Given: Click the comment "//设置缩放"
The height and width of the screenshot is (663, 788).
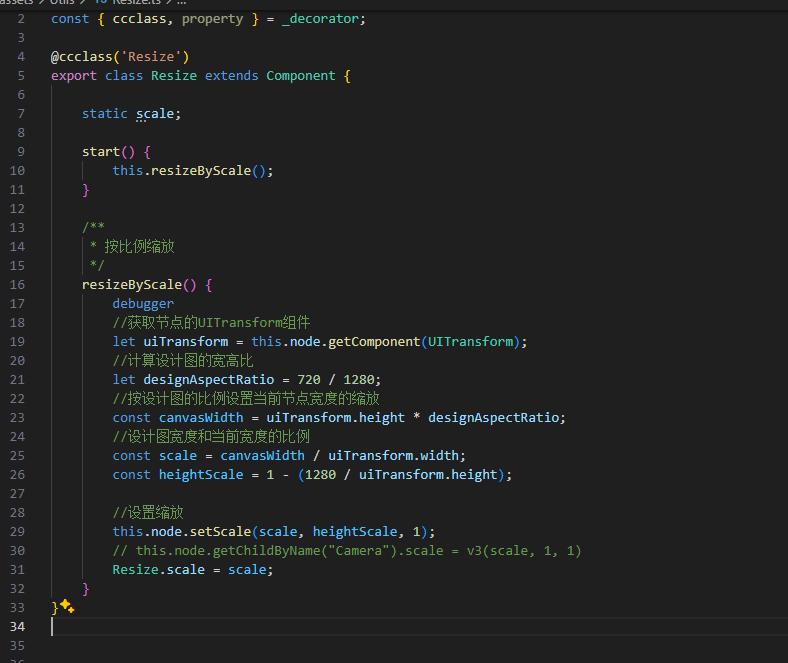Looking at the screenshot, I should tap(148, 513).
